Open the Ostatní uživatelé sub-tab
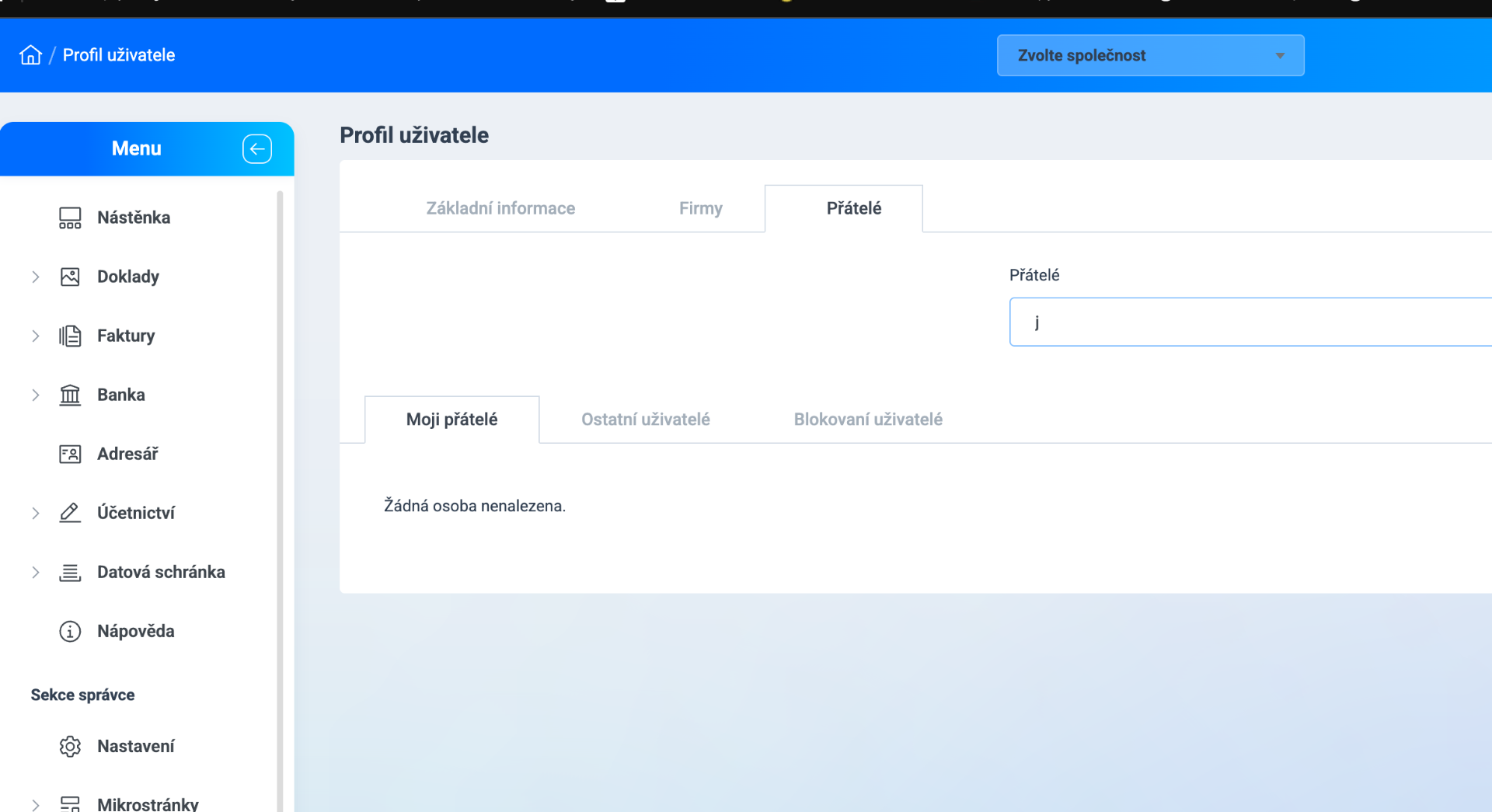This screenshot has height=812, width=1492. (x=646, y=420)
